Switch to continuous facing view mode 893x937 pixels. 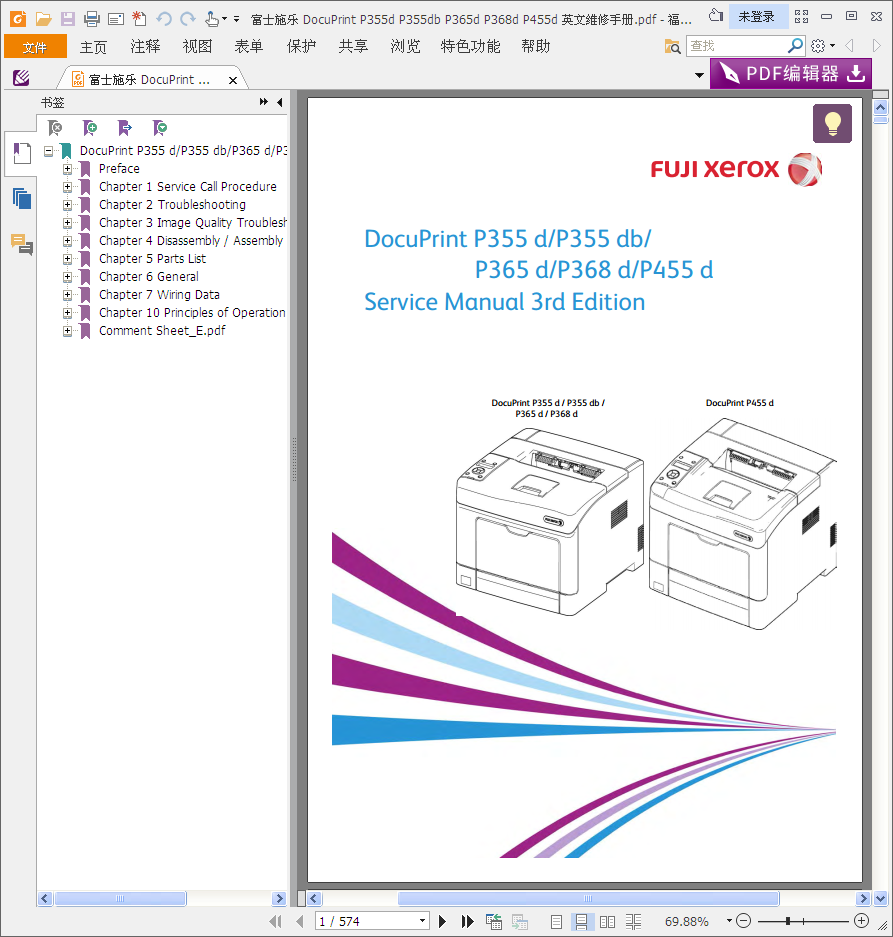633,921
